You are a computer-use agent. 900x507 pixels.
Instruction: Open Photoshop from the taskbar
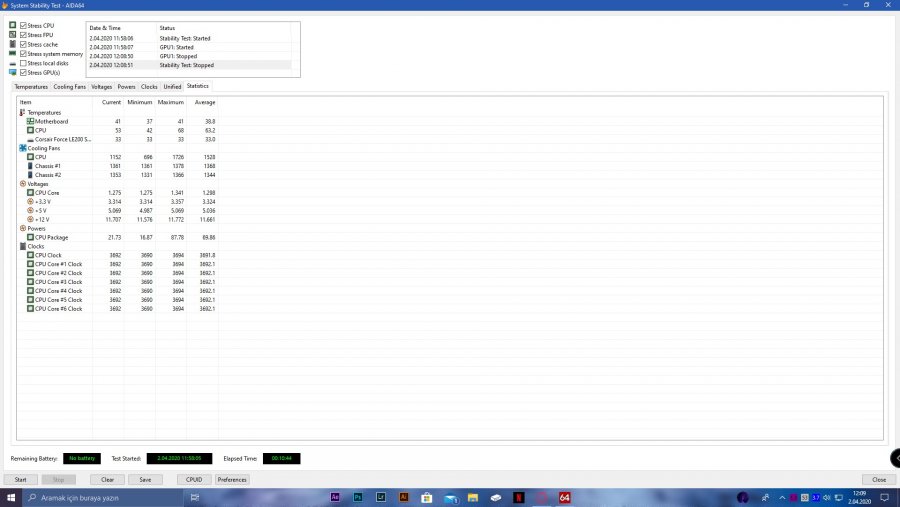click(x=358, y=497)
